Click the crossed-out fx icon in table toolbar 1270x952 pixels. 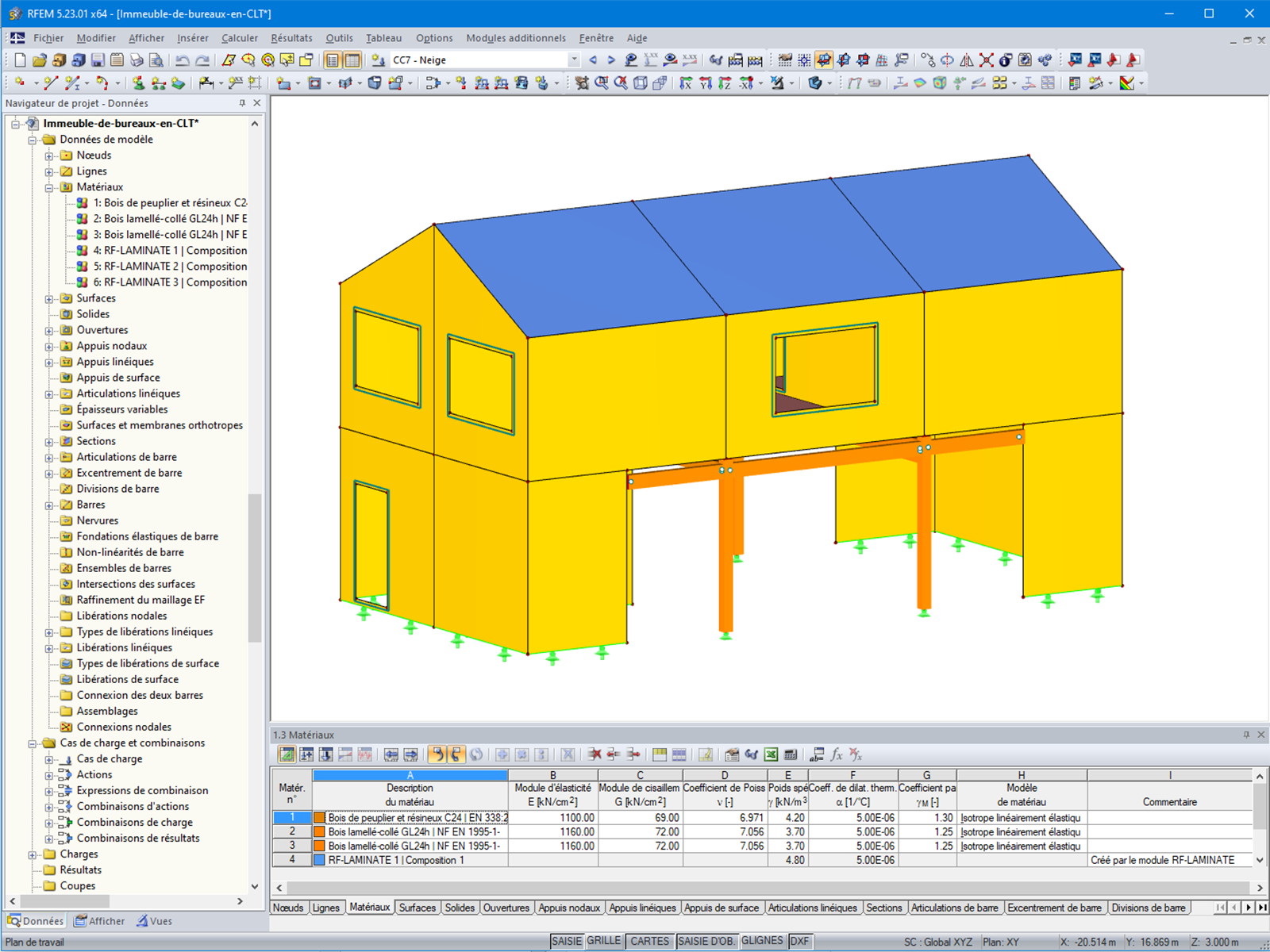pyautogui.click(x=856, y=754)
